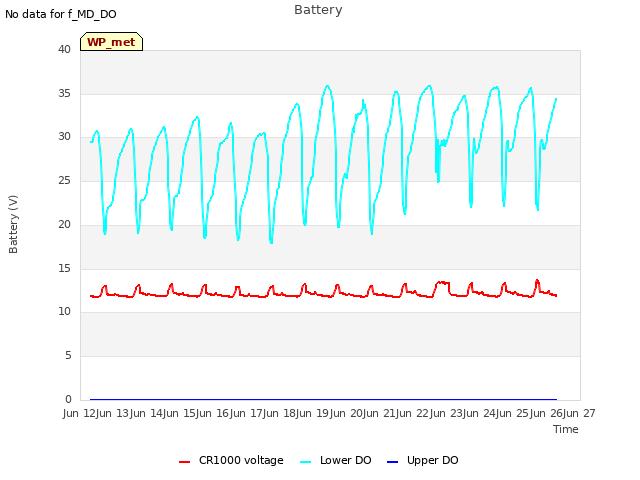Viewport: 640px width, 480px height.
Task: Click the red CR1000 voltage legend swatch
Action: [x=184, y=462]
